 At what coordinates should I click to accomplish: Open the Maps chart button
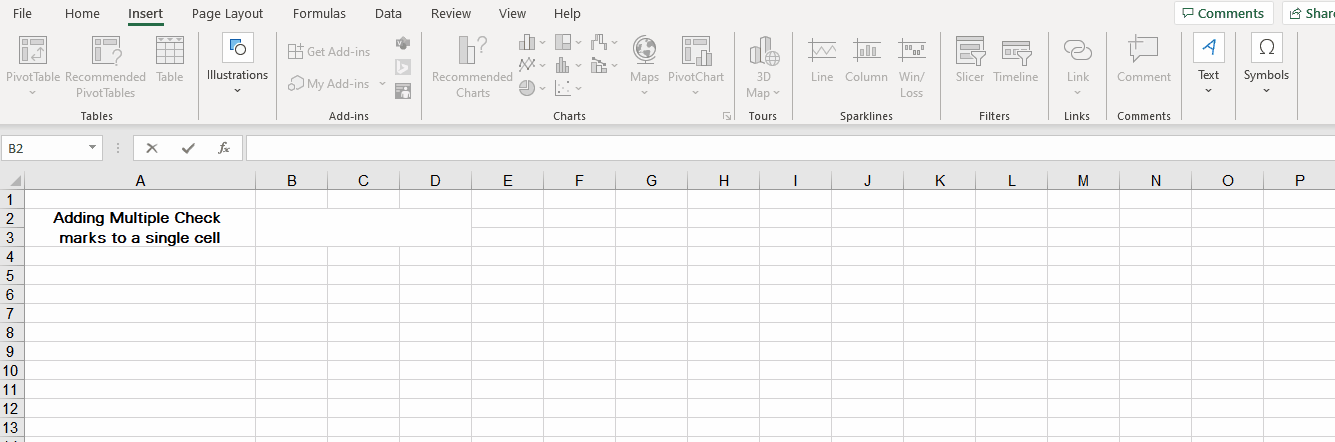pos(644,66)
